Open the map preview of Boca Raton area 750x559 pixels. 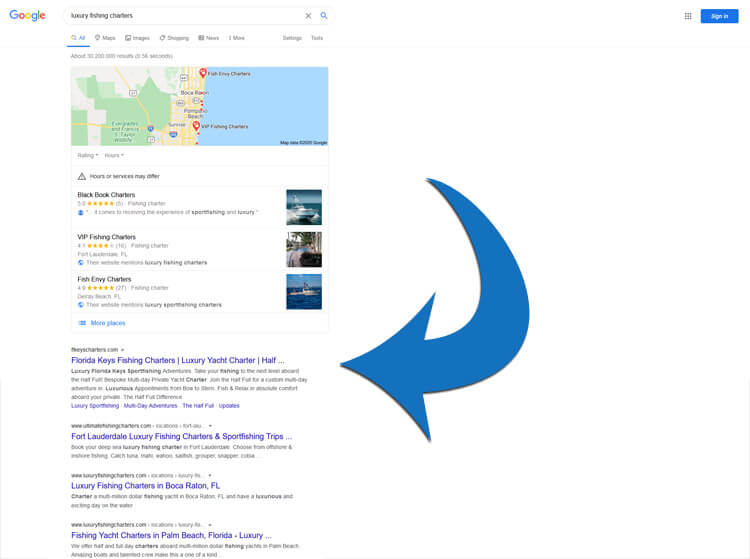pos(199,106)
